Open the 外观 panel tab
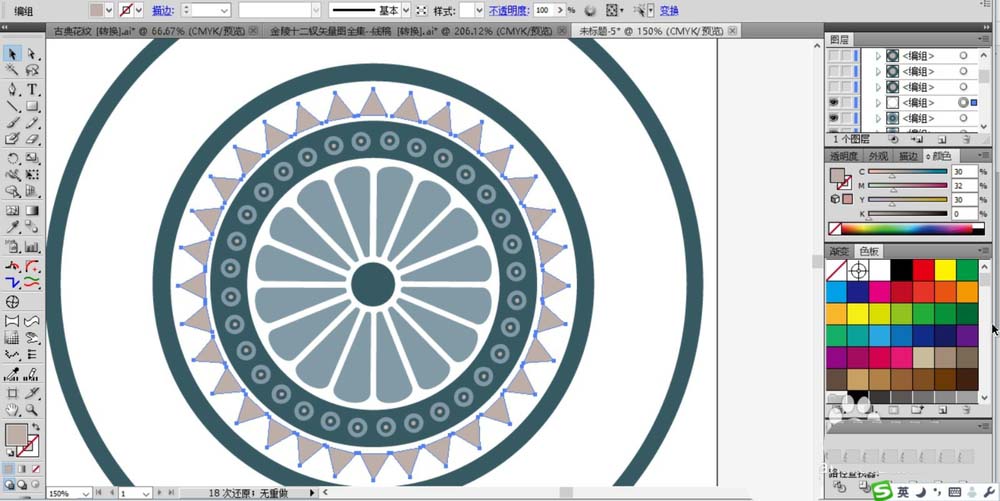Image resolution: width=1000 pixels, height=501 pixels. tap(878, 156)
